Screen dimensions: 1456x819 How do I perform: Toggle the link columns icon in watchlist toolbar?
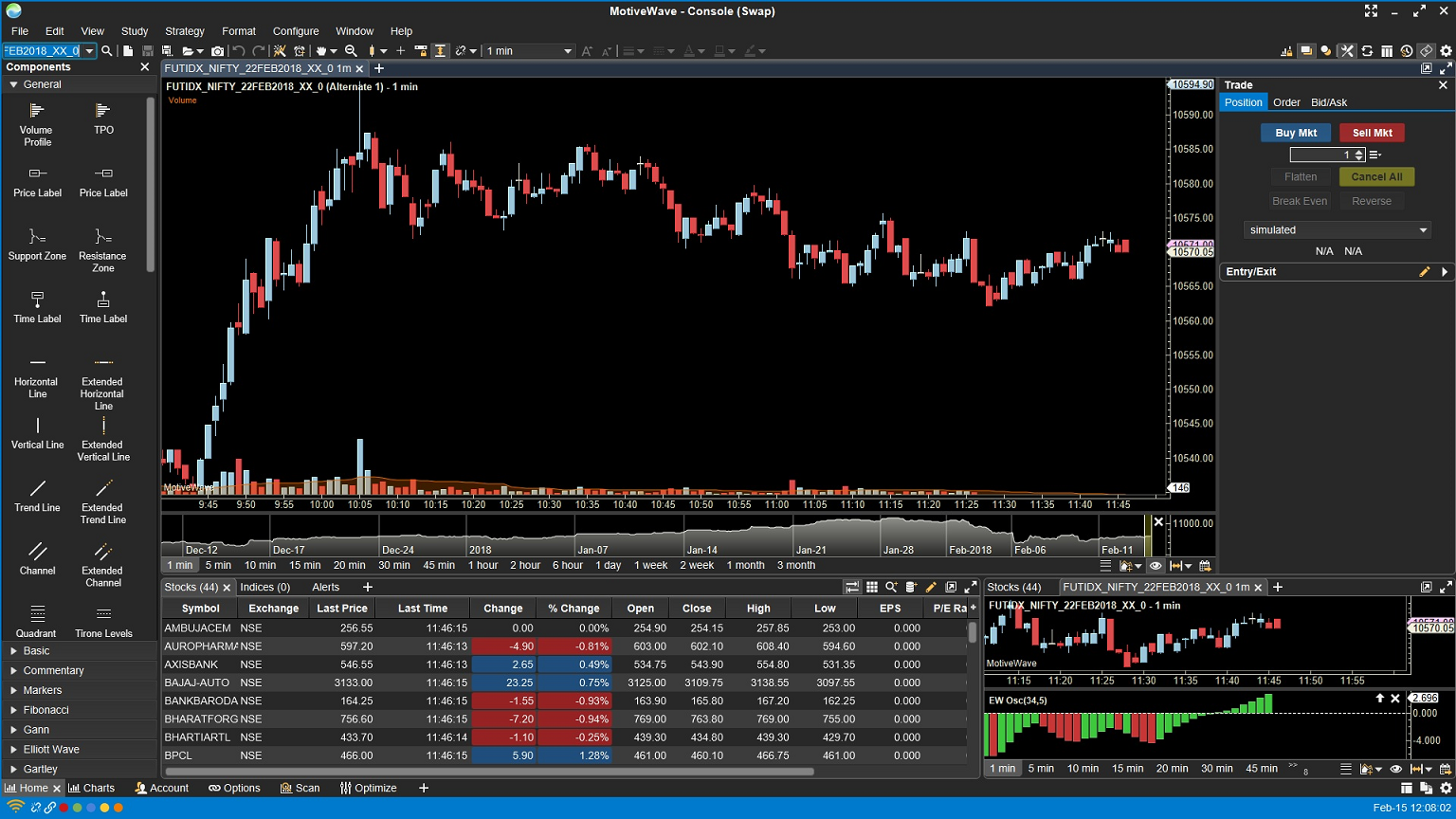[x=852, y=588]
